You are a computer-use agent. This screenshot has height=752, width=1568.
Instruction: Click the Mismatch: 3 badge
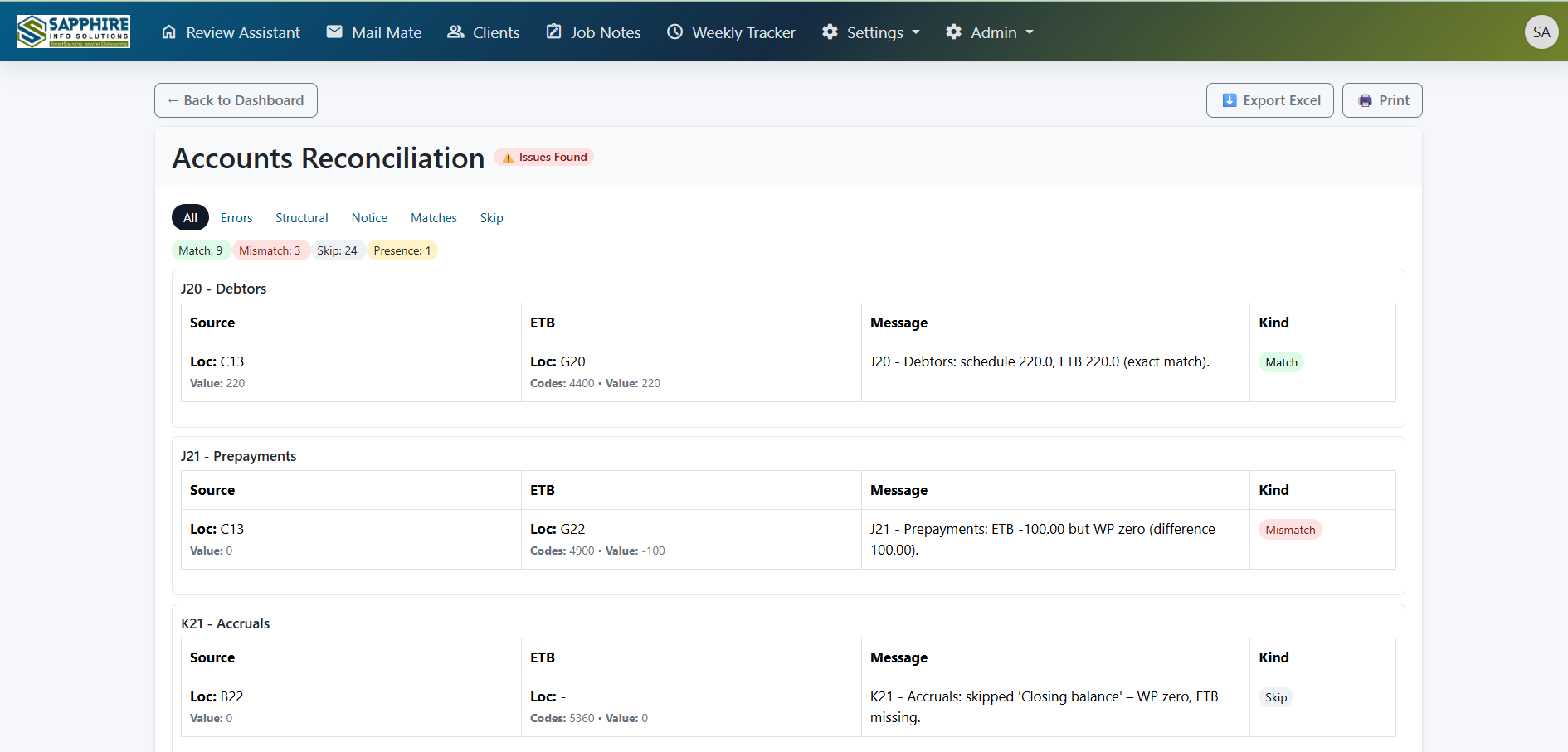click(x=270, y=250)
